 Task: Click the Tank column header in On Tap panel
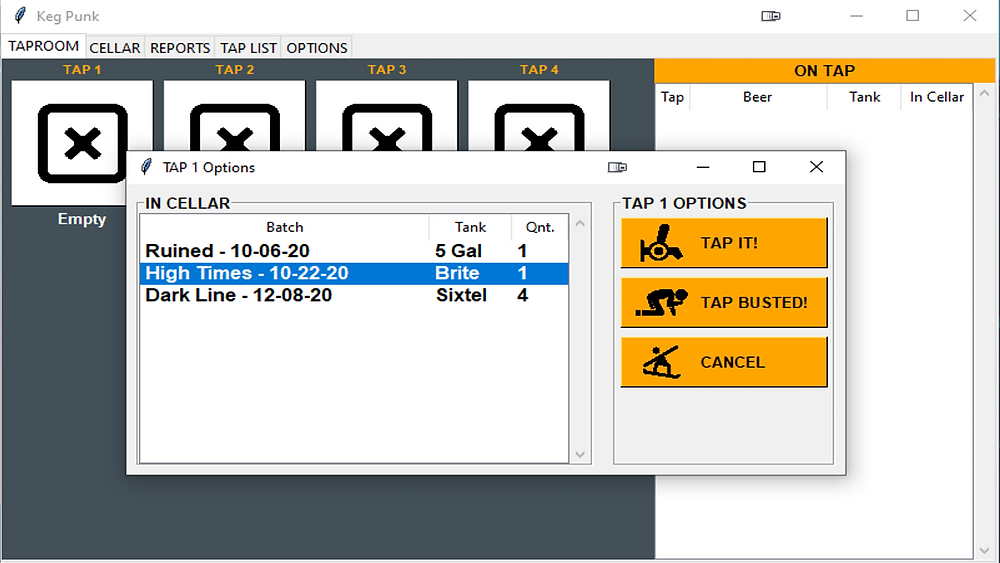point(864,97)
